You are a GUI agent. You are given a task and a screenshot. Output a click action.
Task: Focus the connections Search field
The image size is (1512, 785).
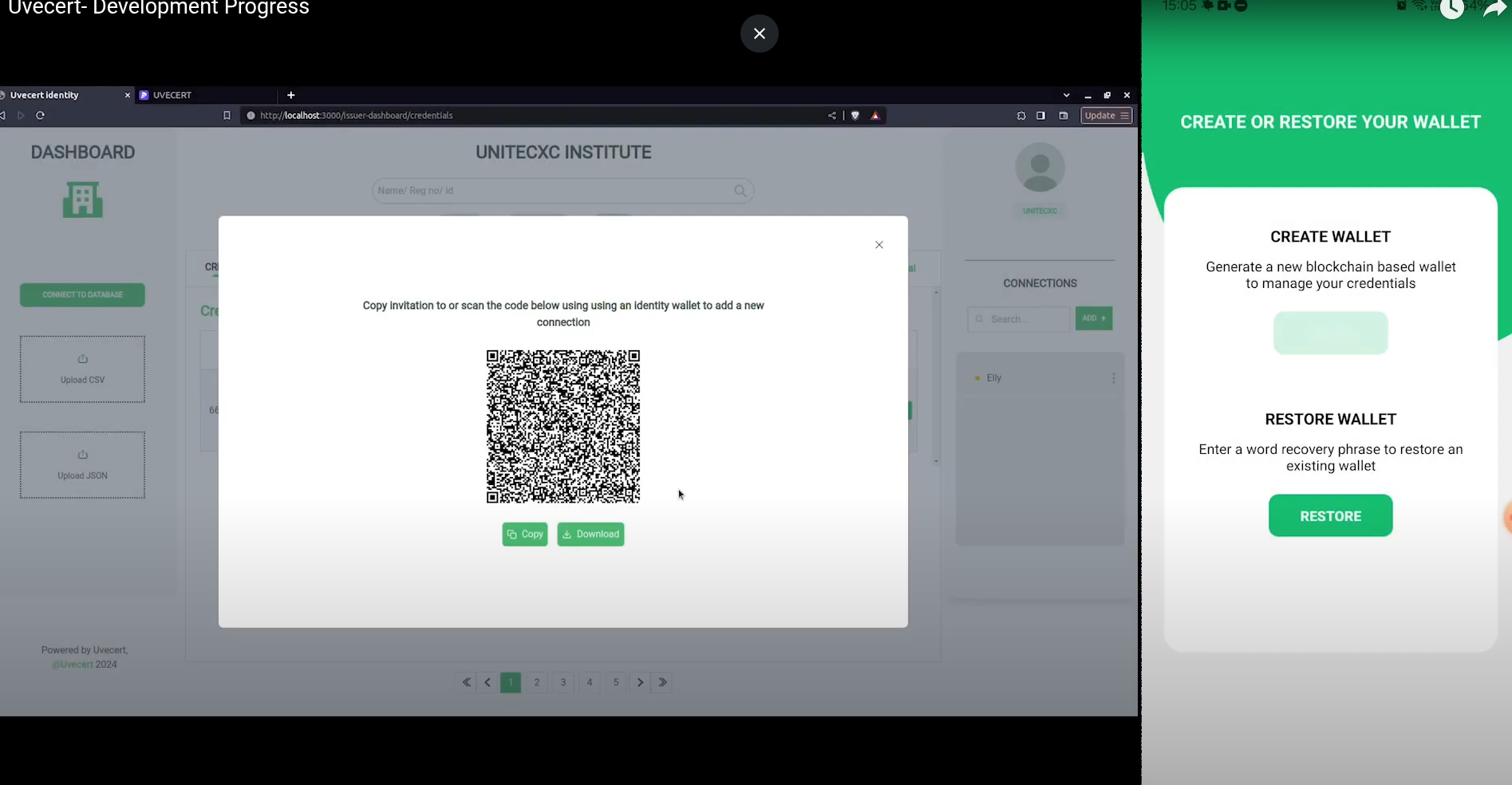(x=1018, y=319)
